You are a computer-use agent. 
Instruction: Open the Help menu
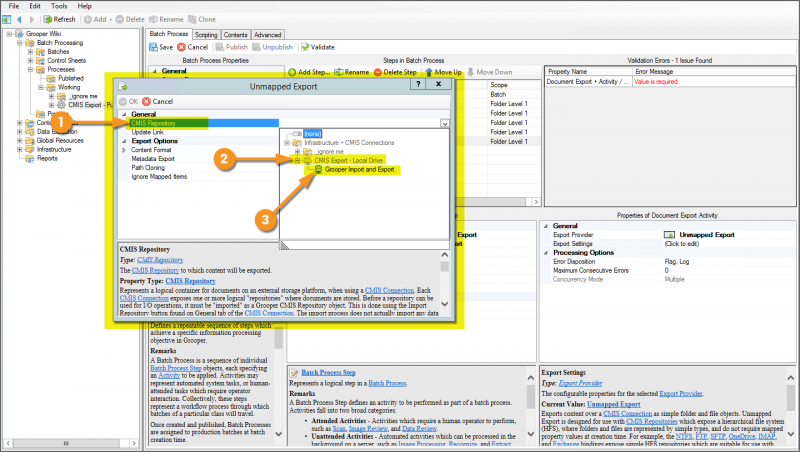pyautogui.click(x=84, y=6)
